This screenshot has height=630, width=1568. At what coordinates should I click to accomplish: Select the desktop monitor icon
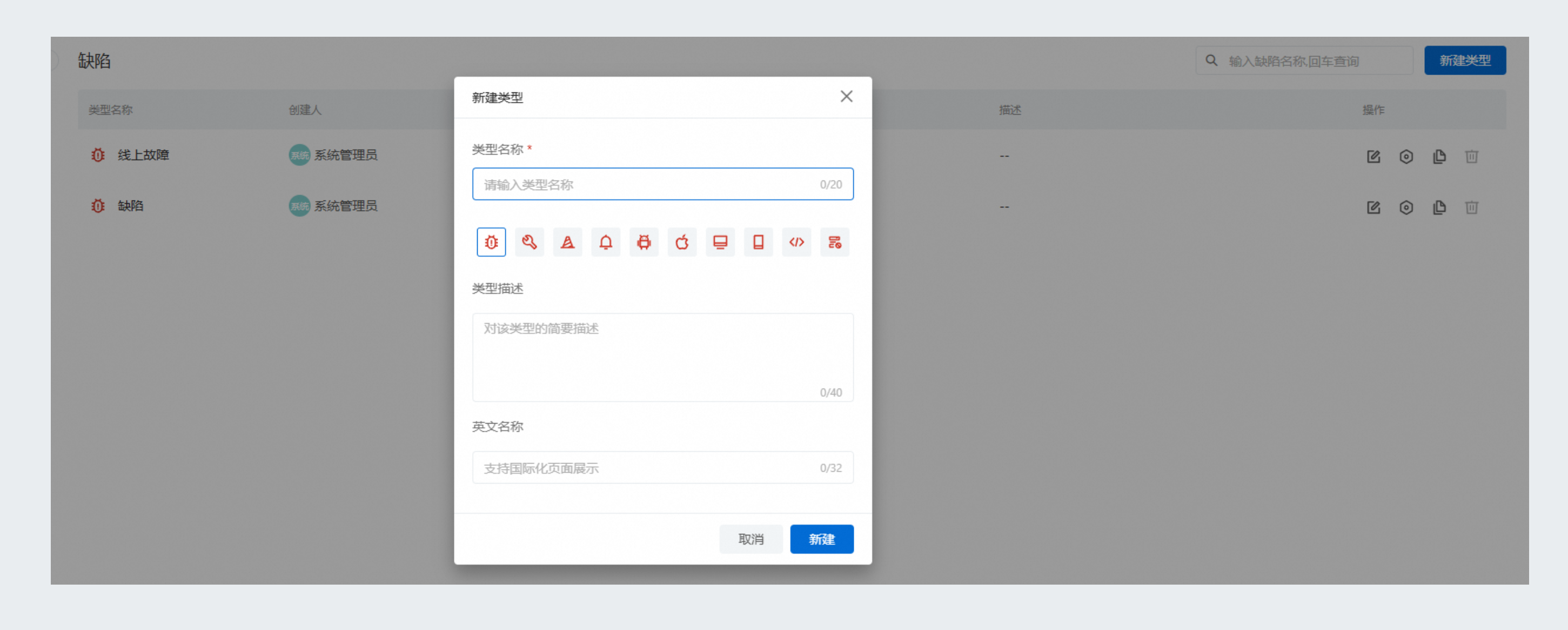(720, 242)
